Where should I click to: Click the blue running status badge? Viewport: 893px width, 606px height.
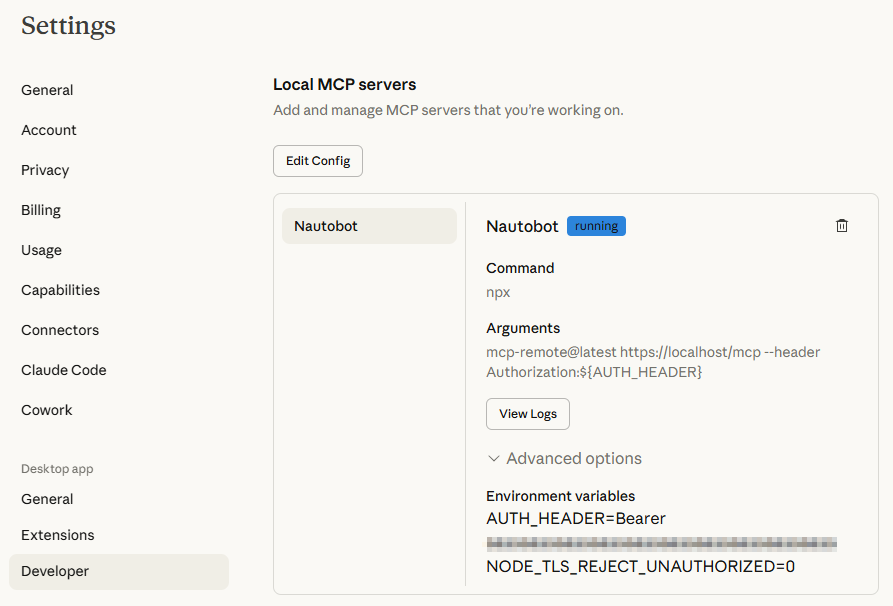pos(596,225)
